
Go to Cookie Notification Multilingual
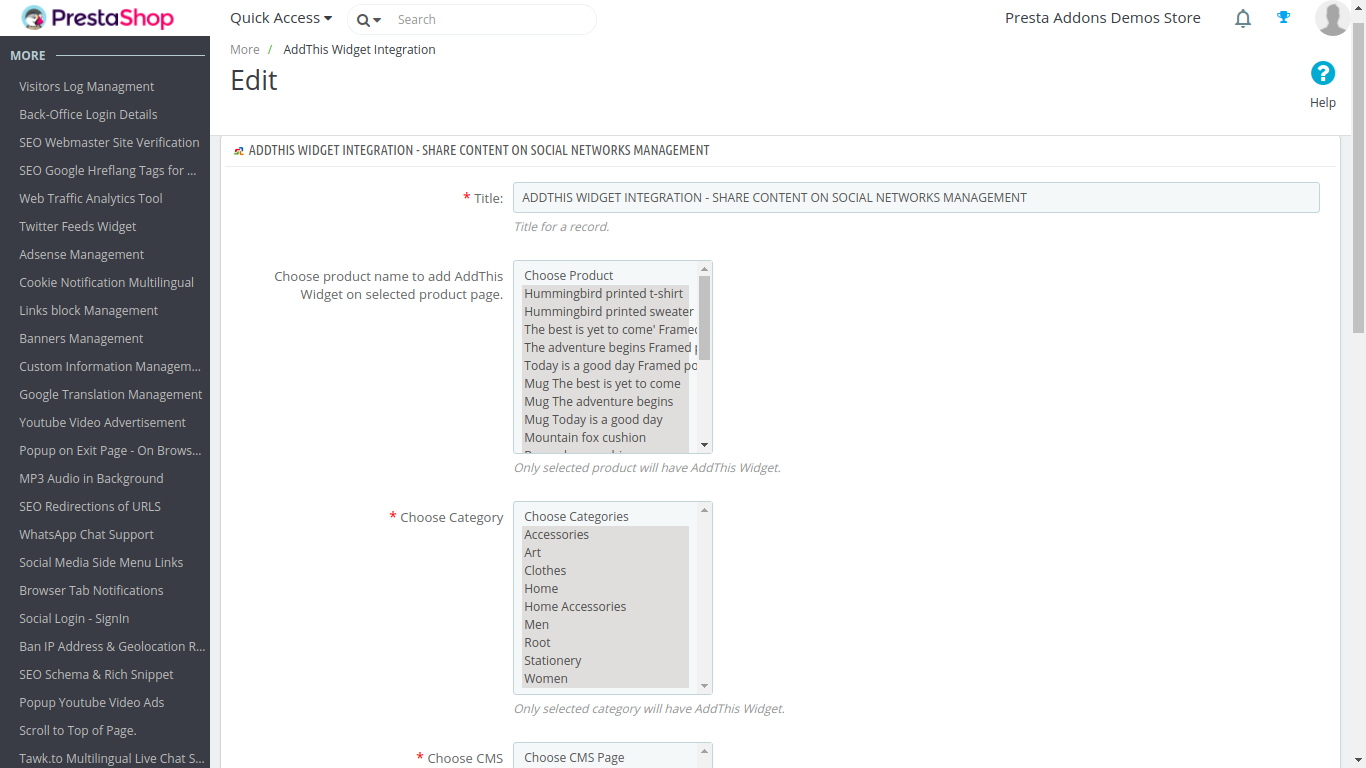coord(105,282)
